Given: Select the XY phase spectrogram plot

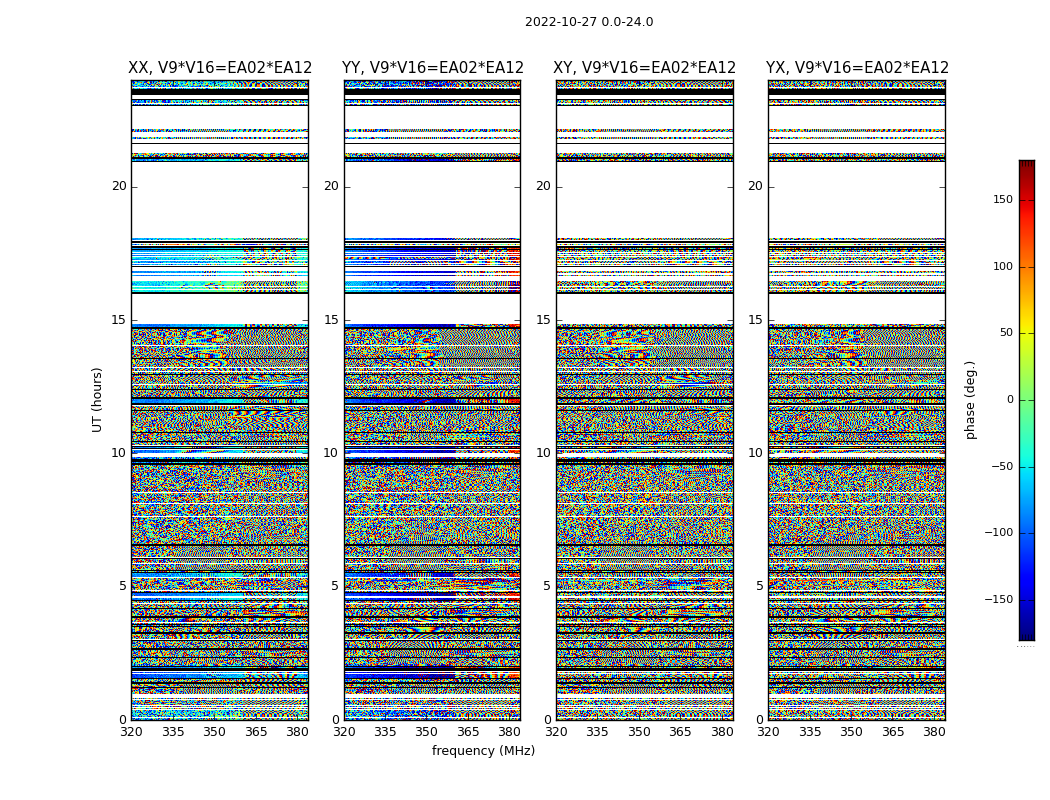Looking at the screenshot, I should 645,400.
